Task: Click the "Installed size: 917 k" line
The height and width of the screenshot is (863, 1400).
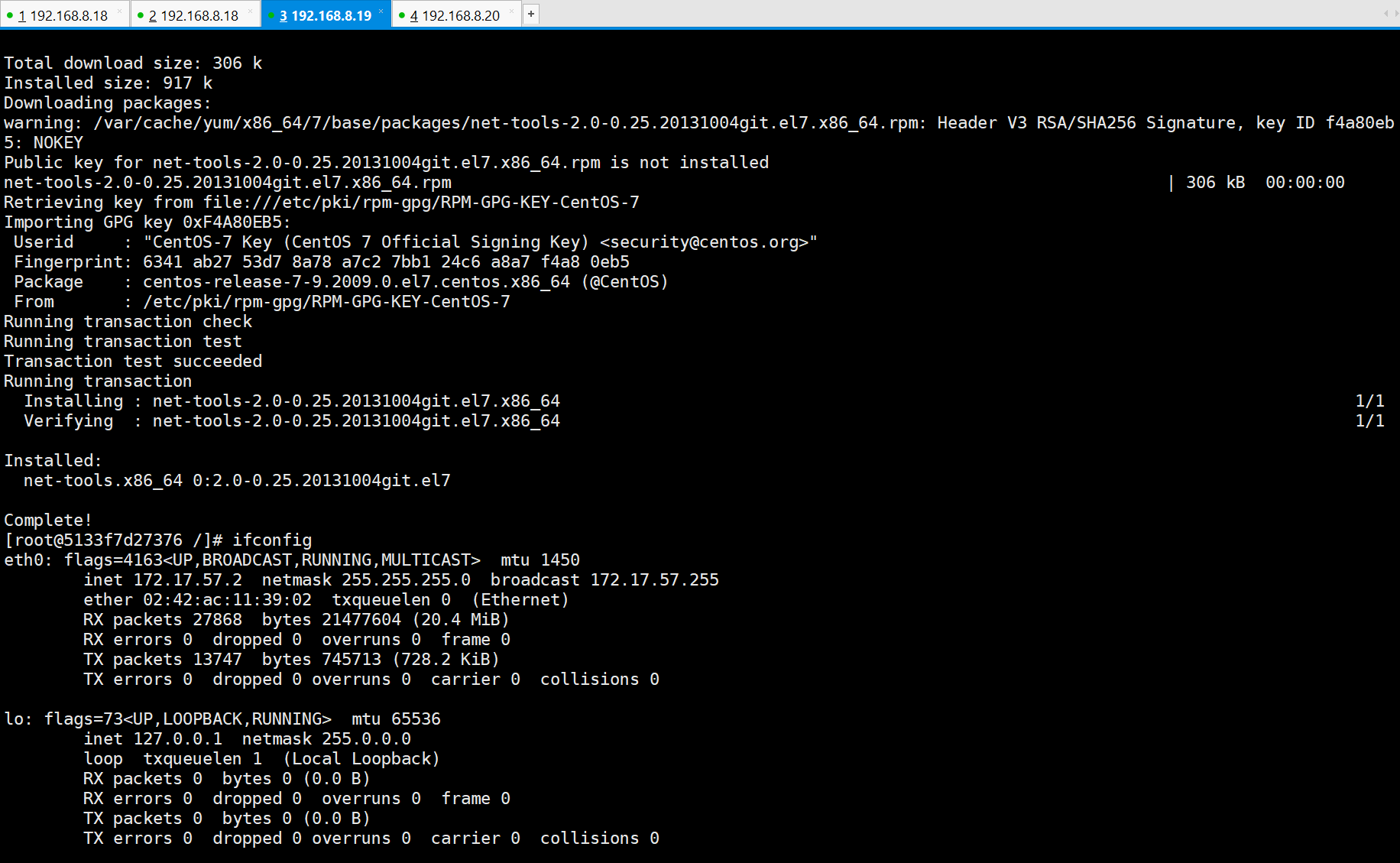Action: (x=109, y=83)
